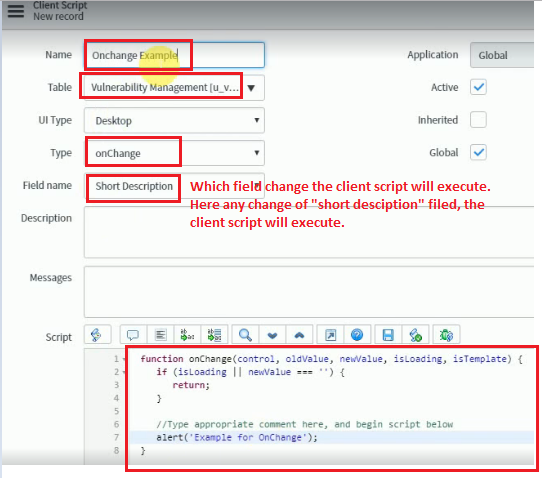
Task: Click inside the Description text area
Action: tap(309, 232)
